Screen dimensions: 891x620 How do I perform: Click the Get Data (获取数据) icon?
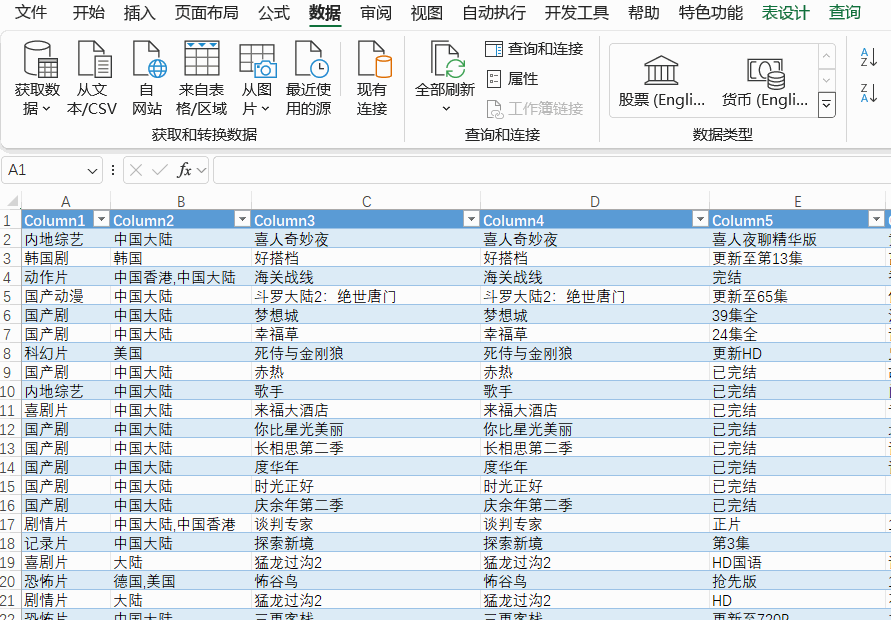pyautogui.click(x=38, y=60)
